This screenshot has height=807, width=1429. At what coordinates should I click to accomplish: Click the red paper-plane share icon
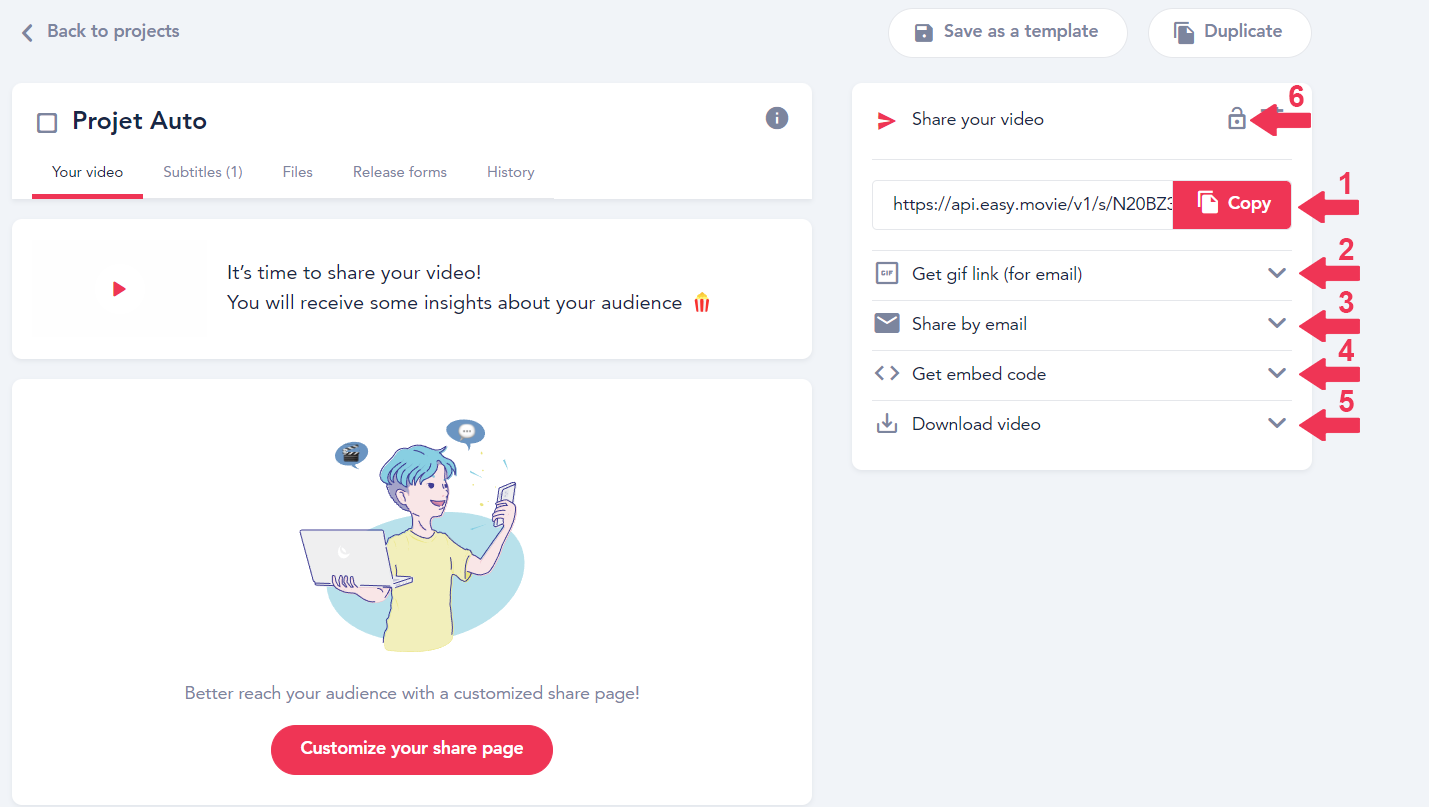pos(886,120)
